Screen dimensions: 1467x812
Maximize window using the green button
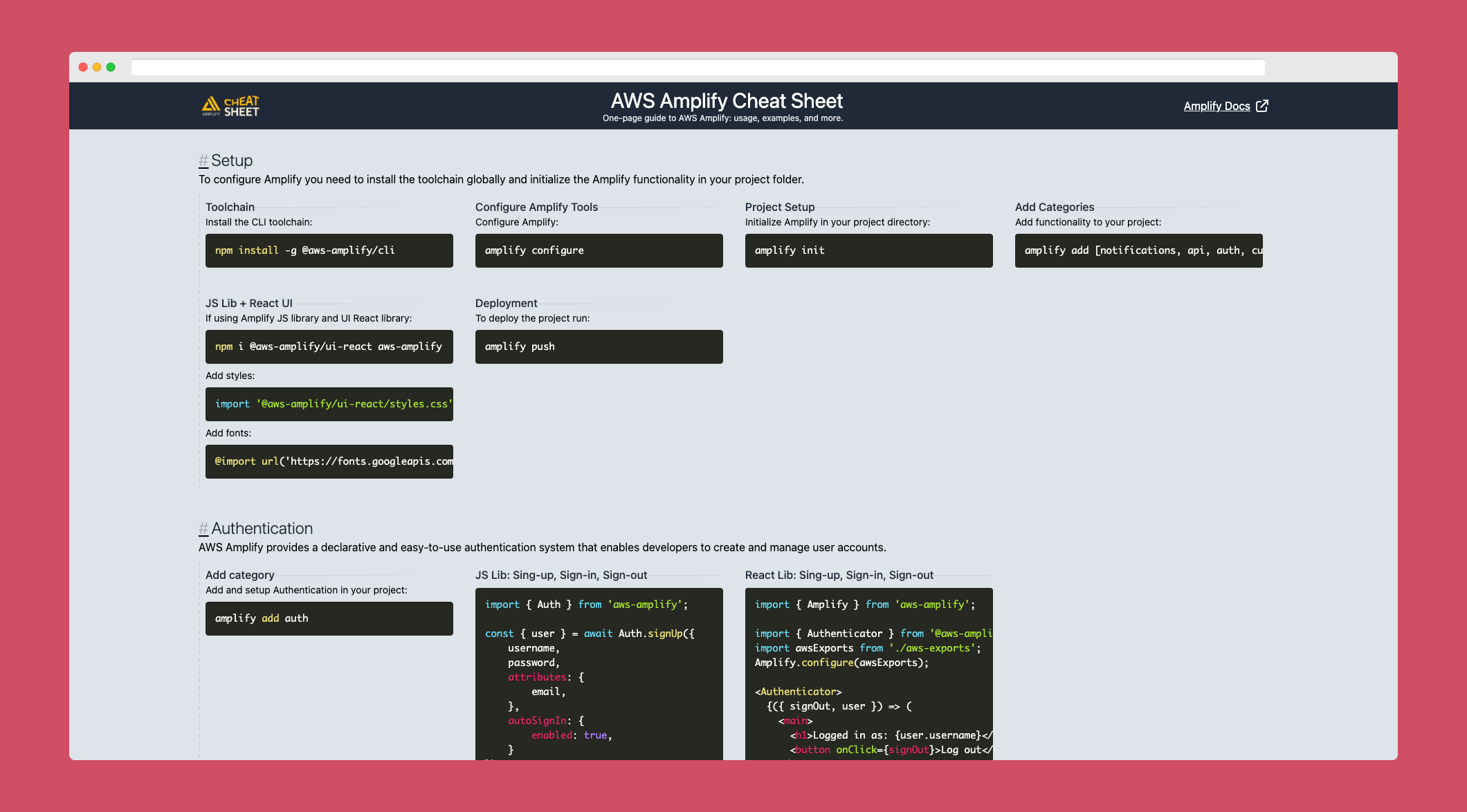(111, 67)
